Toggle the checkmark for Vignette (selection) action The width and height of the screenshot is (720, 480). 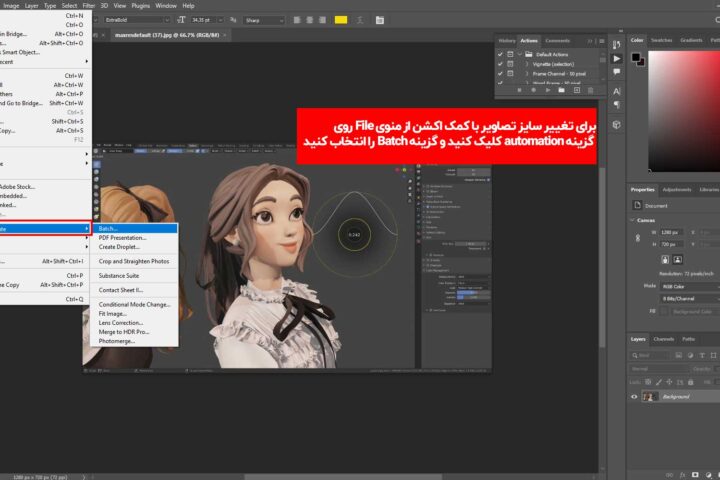pos(500,64)
